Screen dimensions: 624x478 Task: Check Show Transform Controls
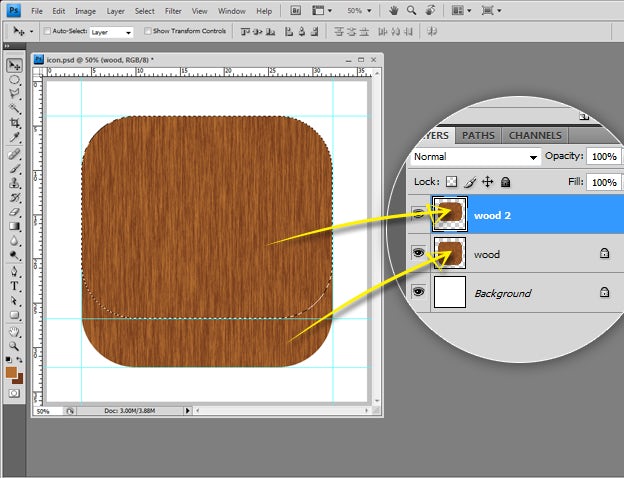pyautogui.click(x=148, y=31)
